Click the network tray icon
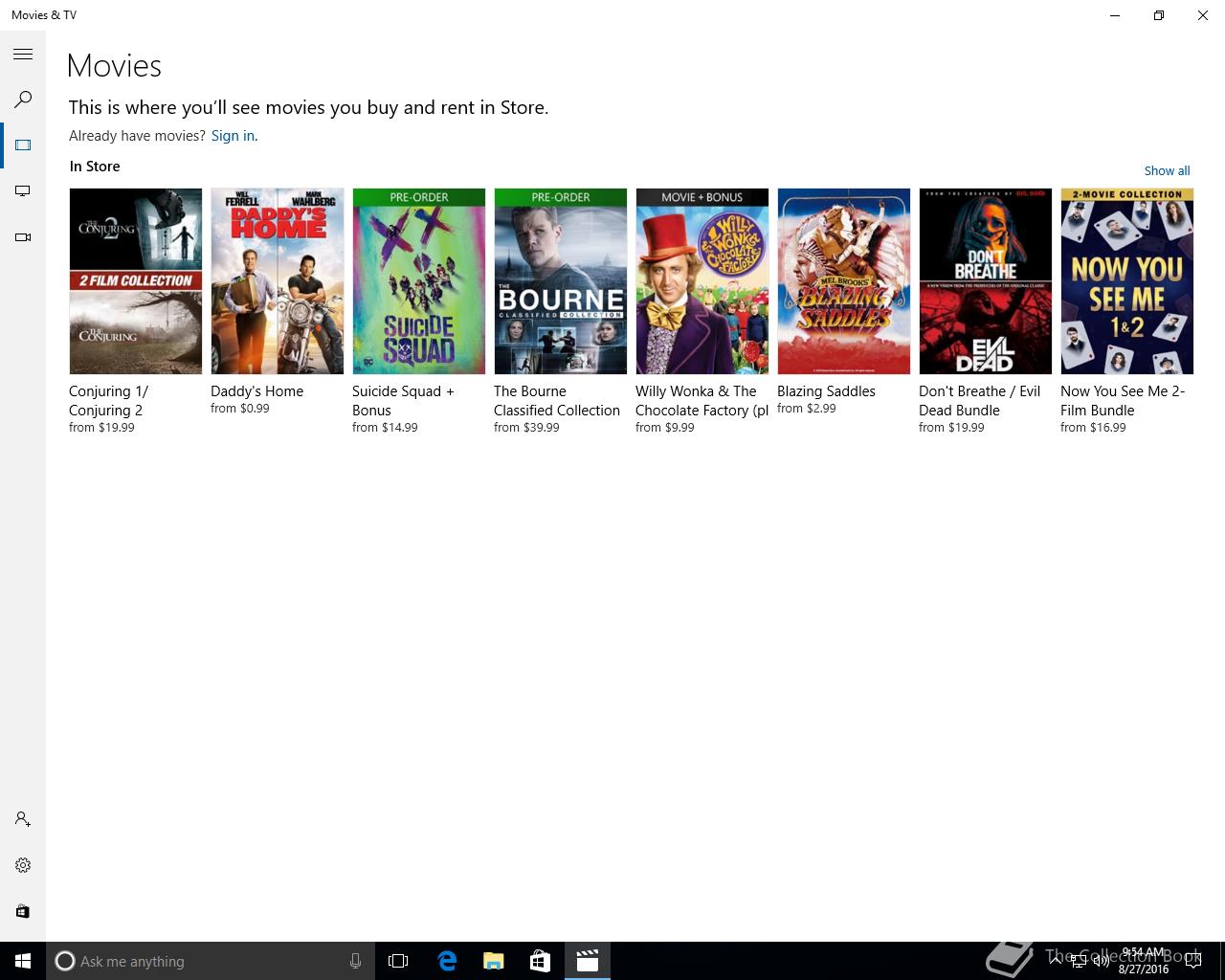 [x=1079, y=961]
